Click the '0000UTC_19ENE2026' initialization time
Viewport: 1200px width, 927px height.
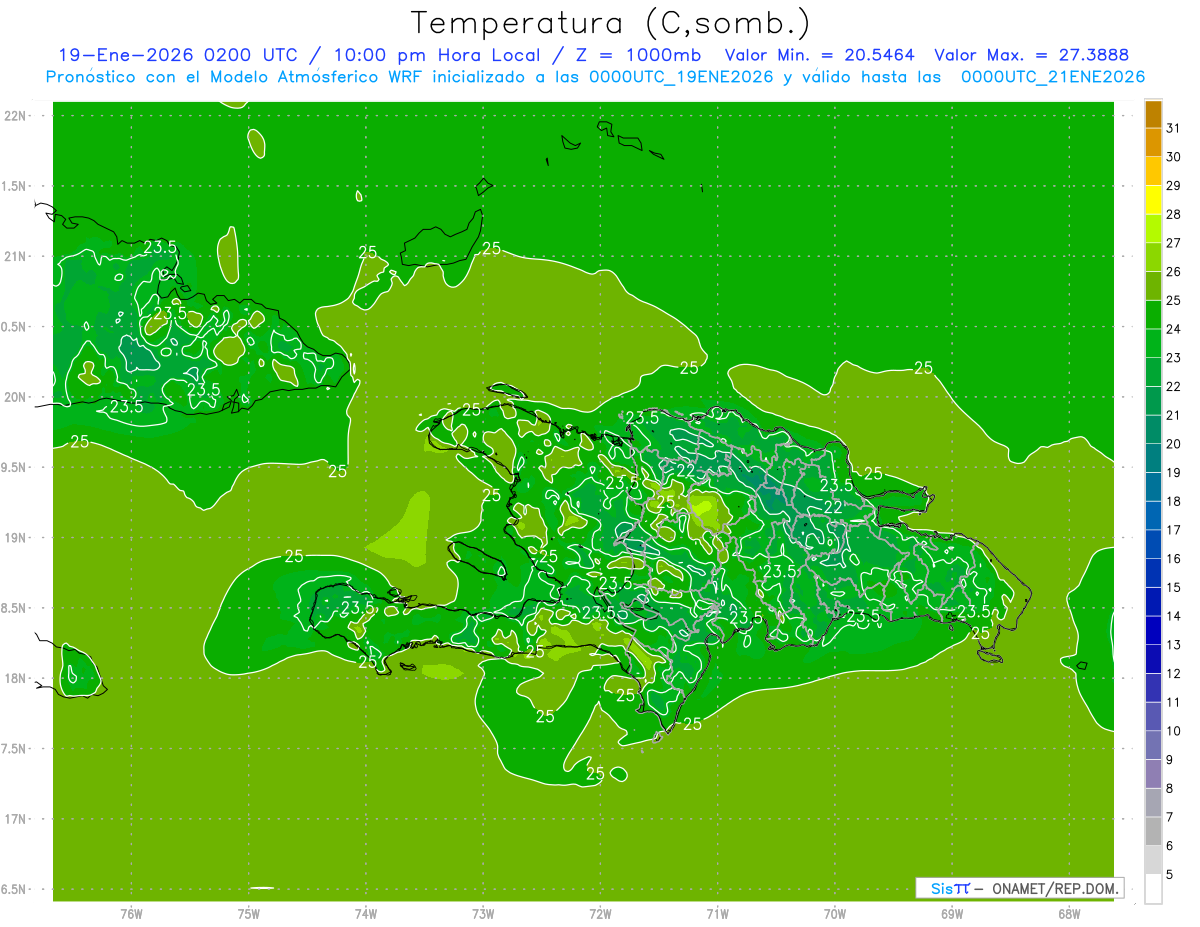tap(680, 77)
